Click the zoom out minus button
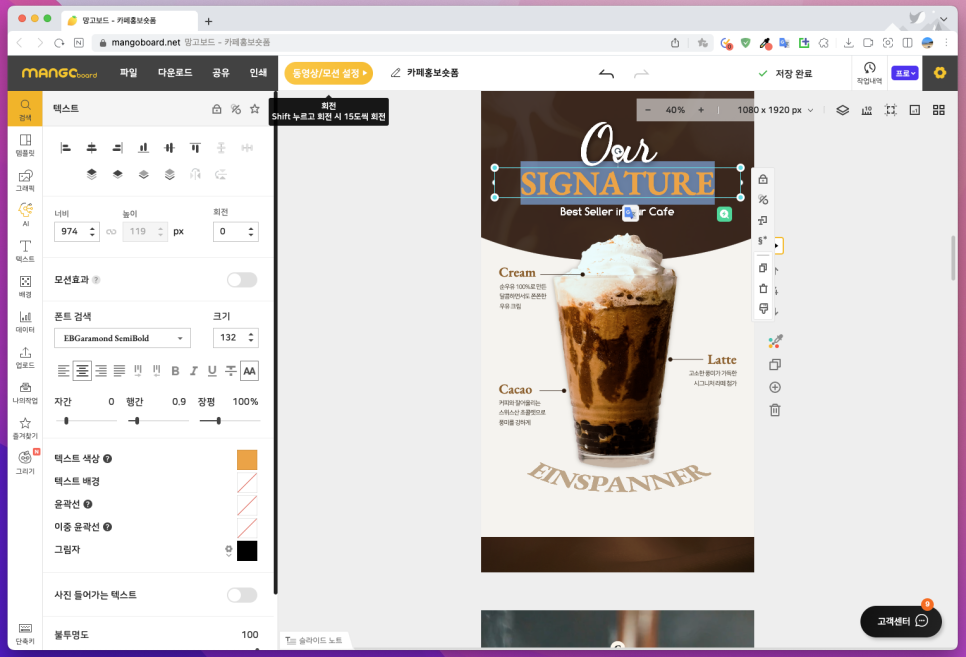Screen dimensions: 966x657 [647, 110]
